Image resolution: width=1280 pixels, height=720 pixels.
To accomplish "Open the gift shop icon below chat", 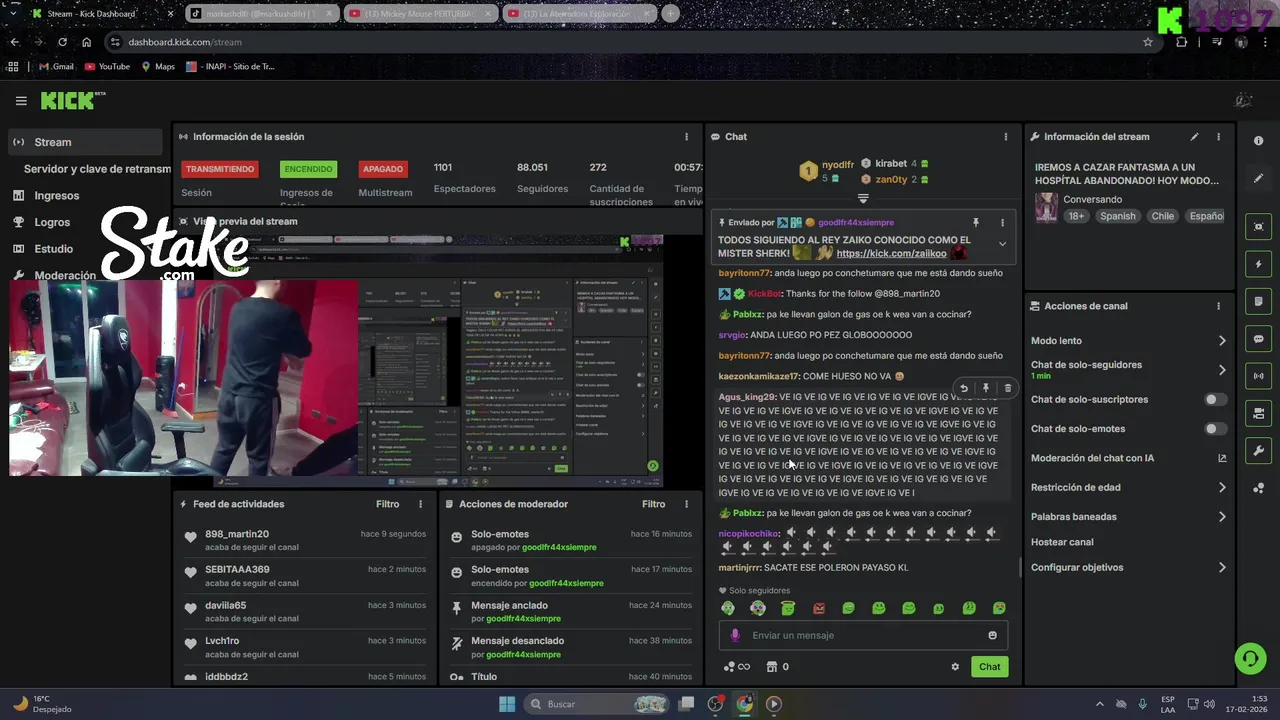I will (x=772, y=667).
